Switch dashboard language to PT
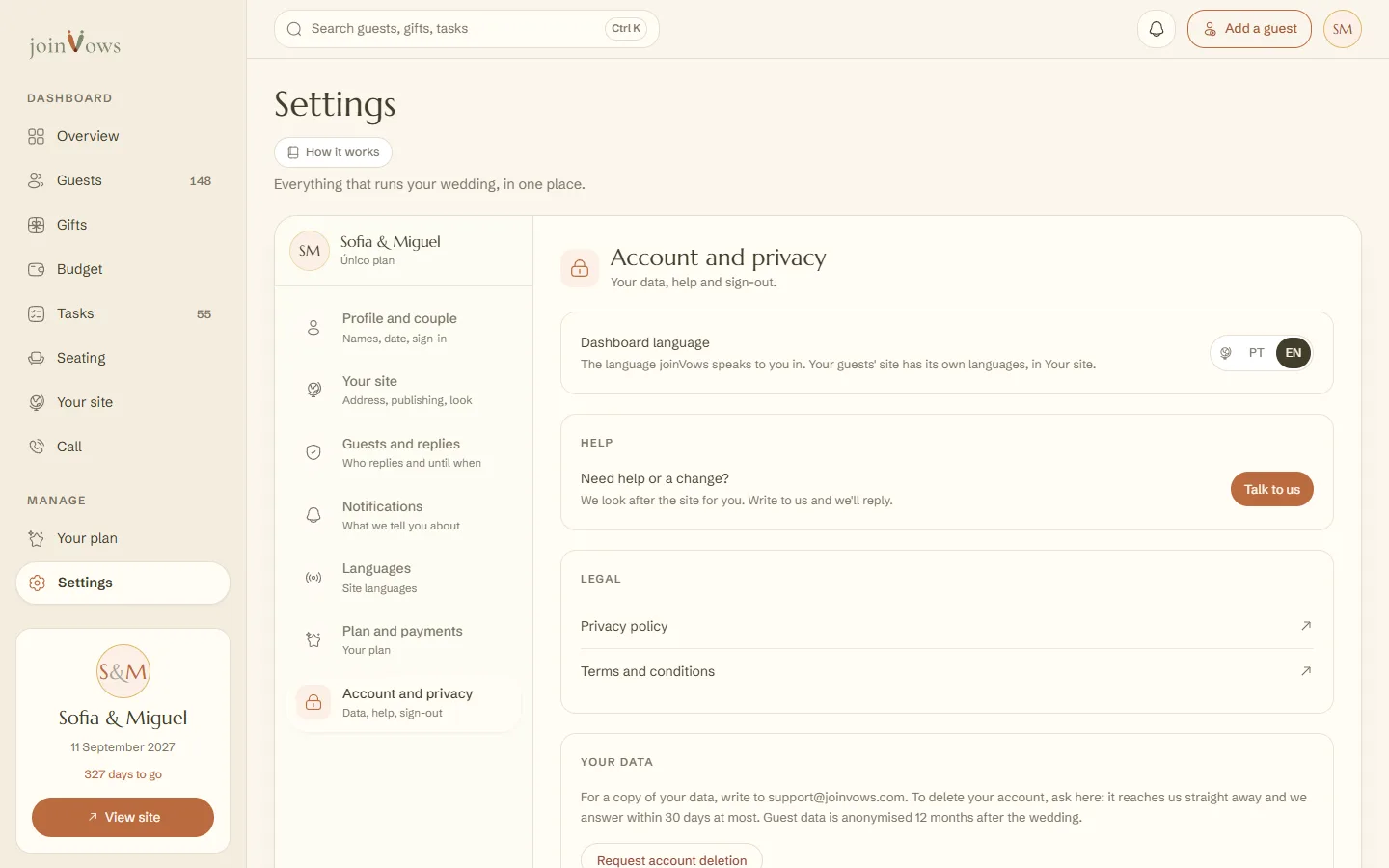The width and height of the screenshot is (1389, 868). (x=1256, y=353)
